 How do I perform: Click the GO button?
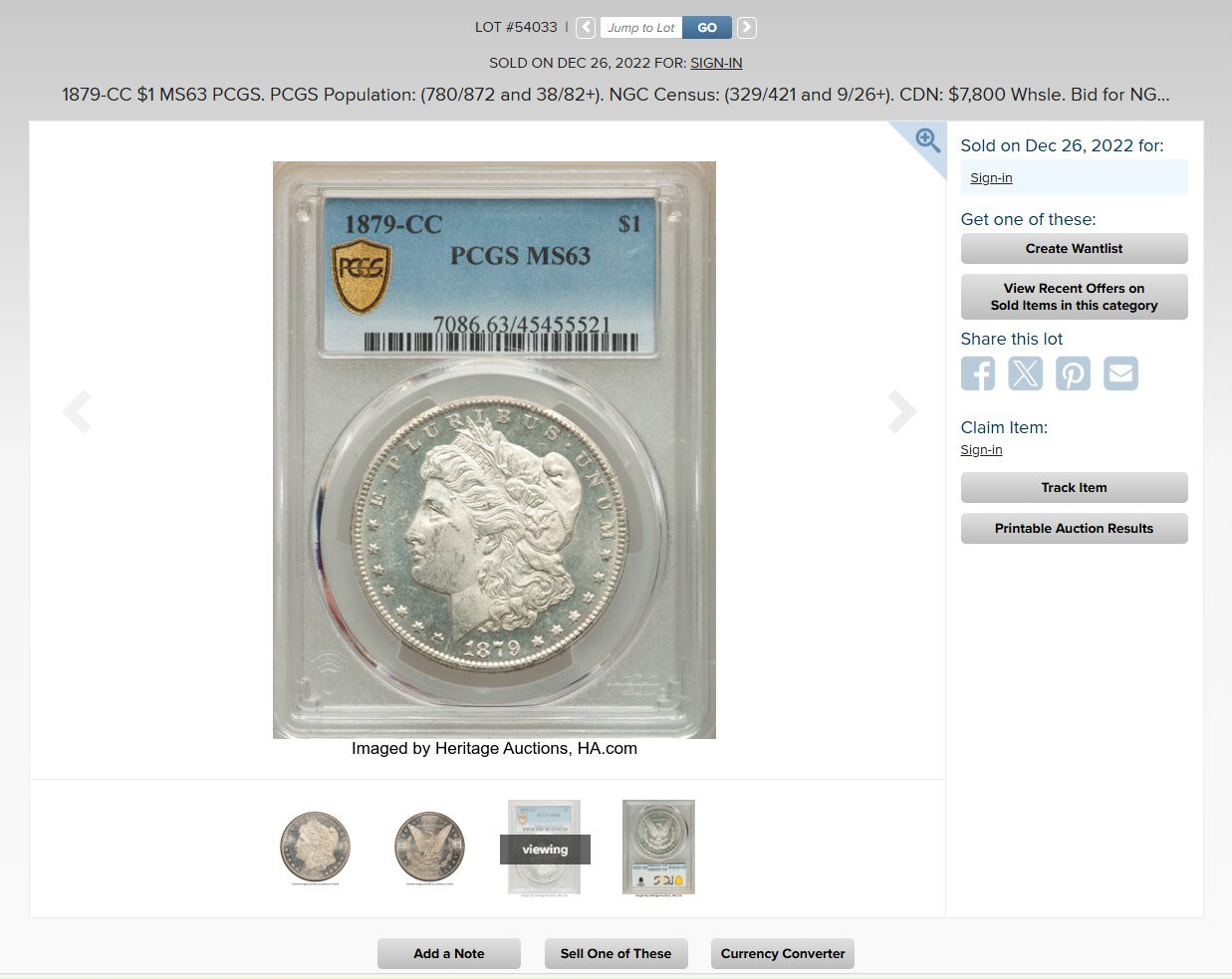707,28
